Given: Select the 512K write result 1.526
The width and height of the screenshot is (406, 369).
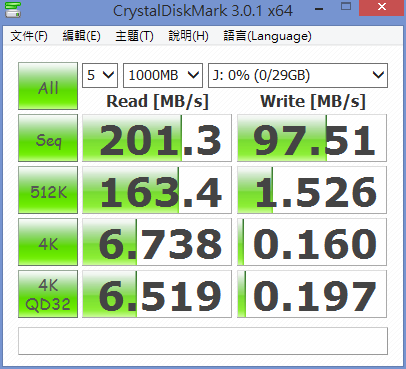Looking at the screenshot, I should click(x=312, y=190).
